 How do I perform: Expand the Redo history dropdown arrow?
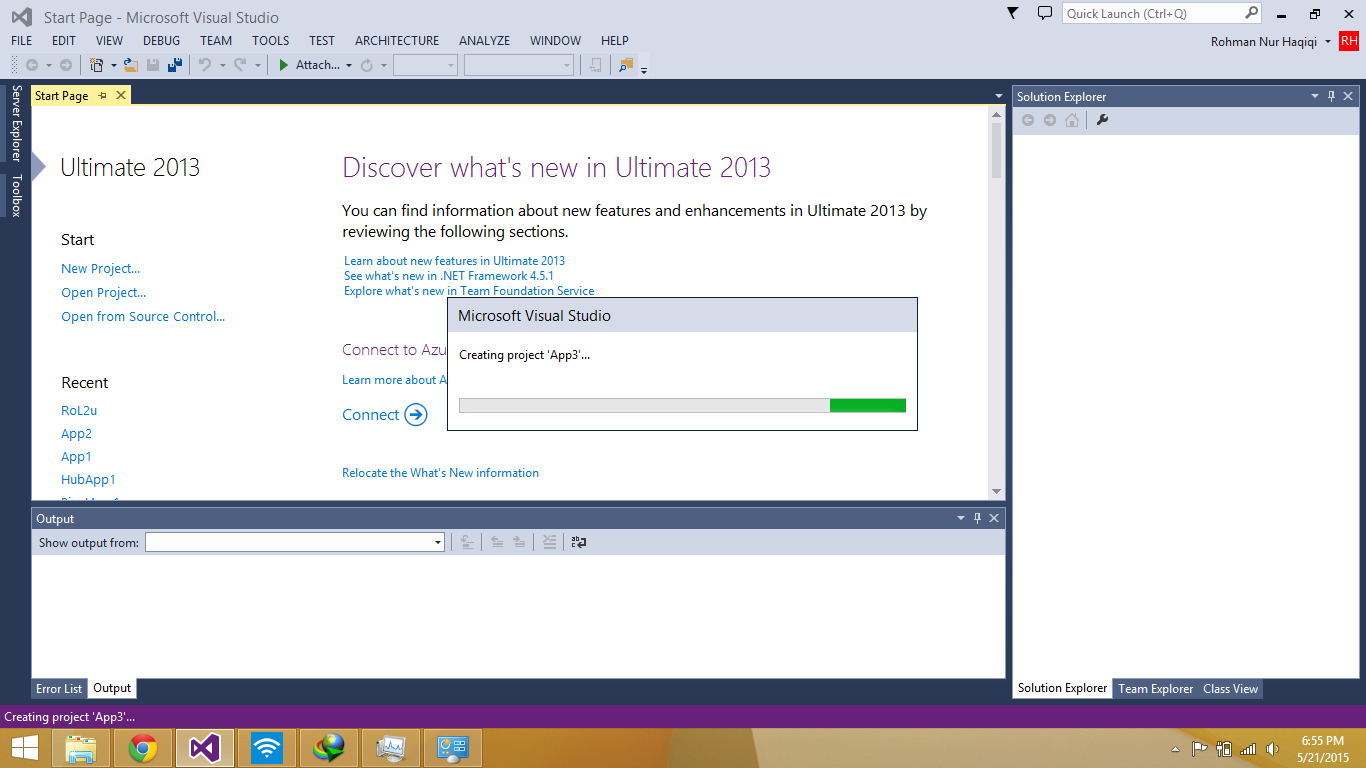pos(257,65)
